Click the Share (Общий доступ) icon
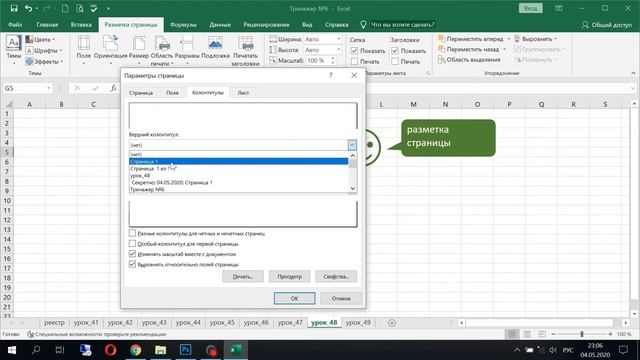The height and width of the screenshot is (360, 640). 606,25
